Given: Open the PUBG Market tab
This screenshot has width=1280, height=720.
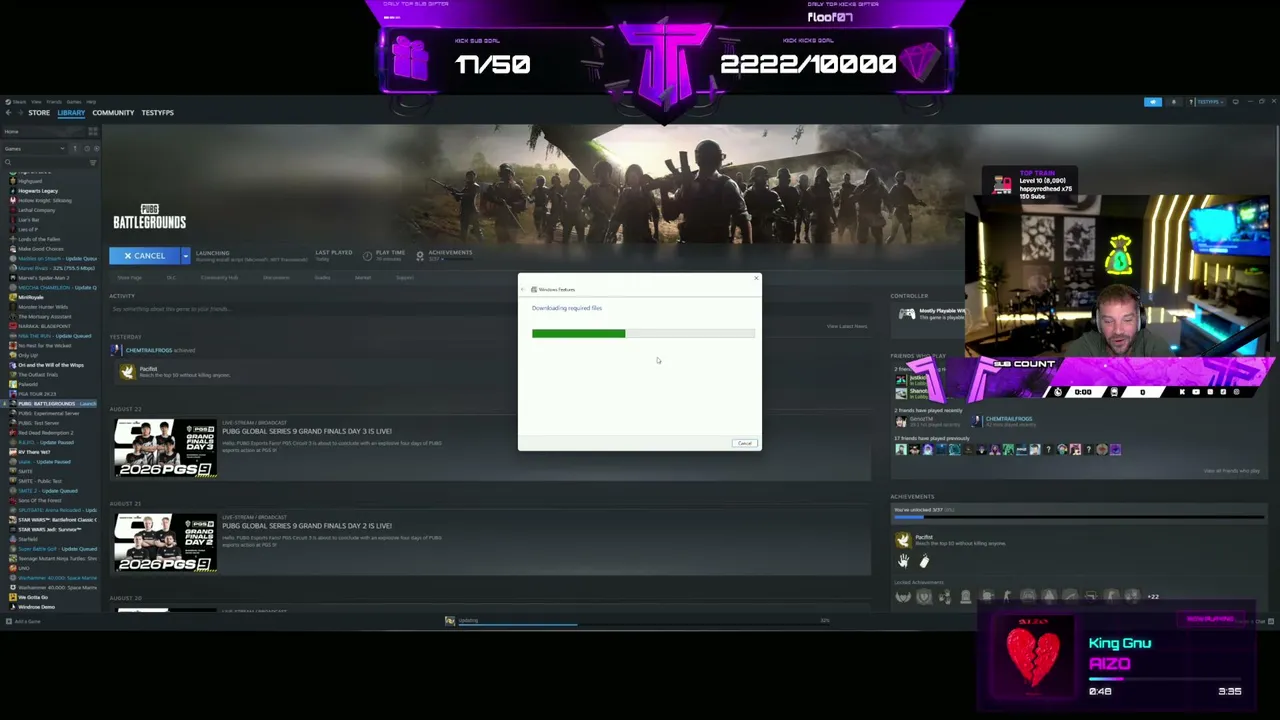Looking at the screenshot, I should pyautogui.click(x=362, y=278).
